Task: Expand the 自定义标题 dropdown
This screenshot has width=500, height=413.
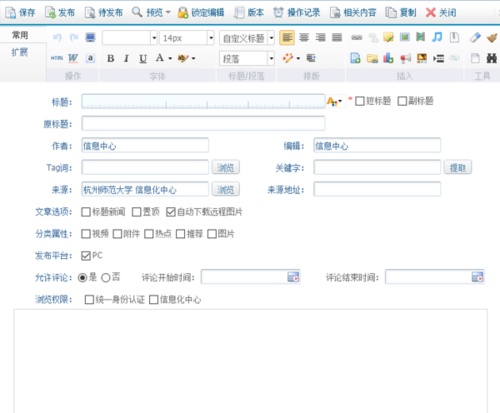Action: click(x=271, y=38)
